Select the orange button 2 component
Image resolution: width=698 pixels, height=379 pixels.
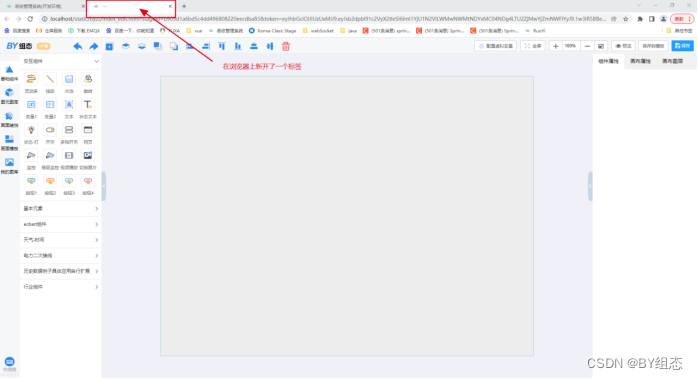coord(50,181)
